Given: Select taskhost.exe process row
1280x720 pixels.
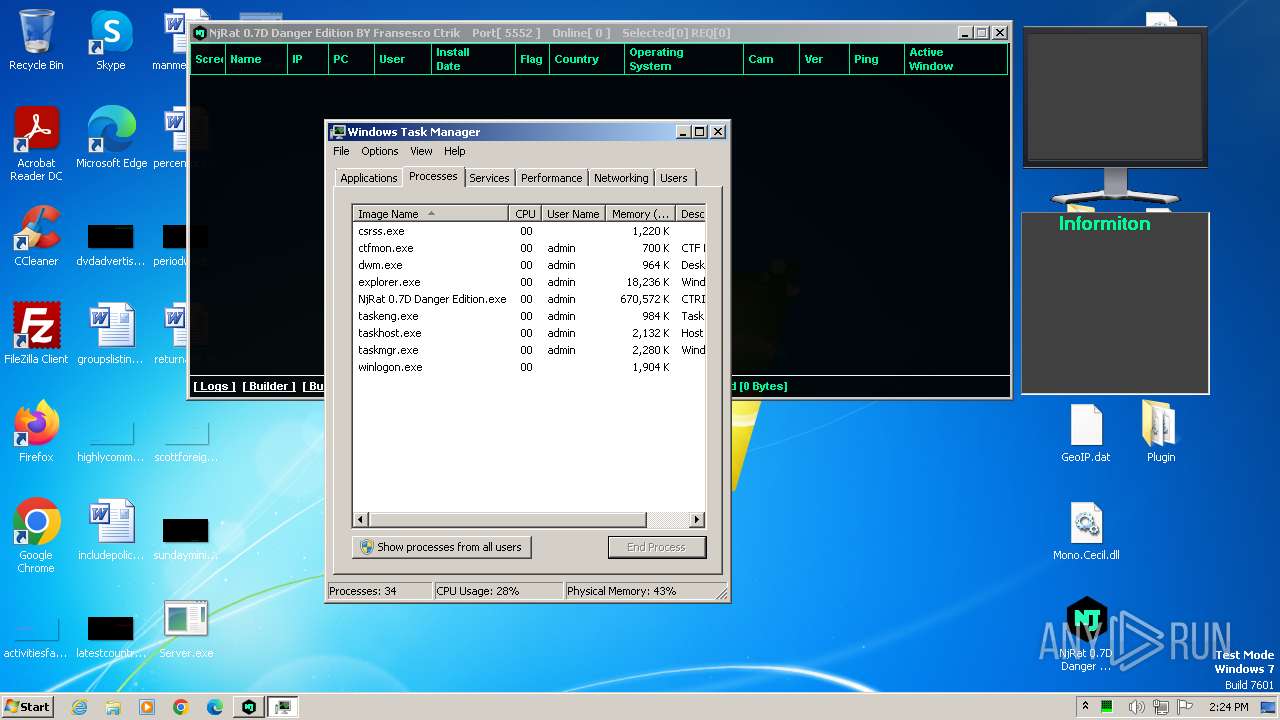Looking at the screenshot, I should point(529,333).
